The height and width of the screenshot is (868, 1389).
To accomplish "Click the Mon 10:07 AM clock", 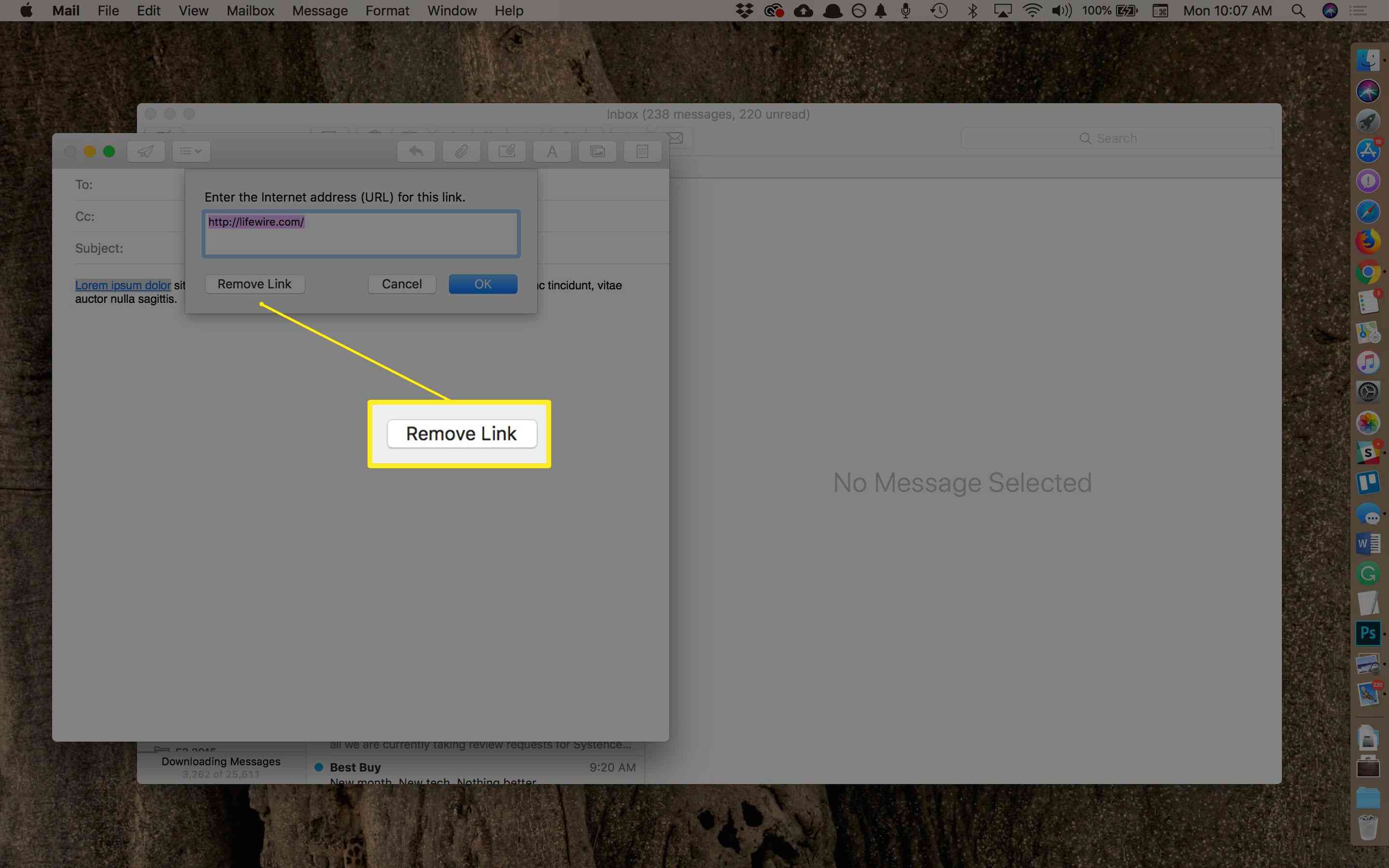I will point(1228,10).
